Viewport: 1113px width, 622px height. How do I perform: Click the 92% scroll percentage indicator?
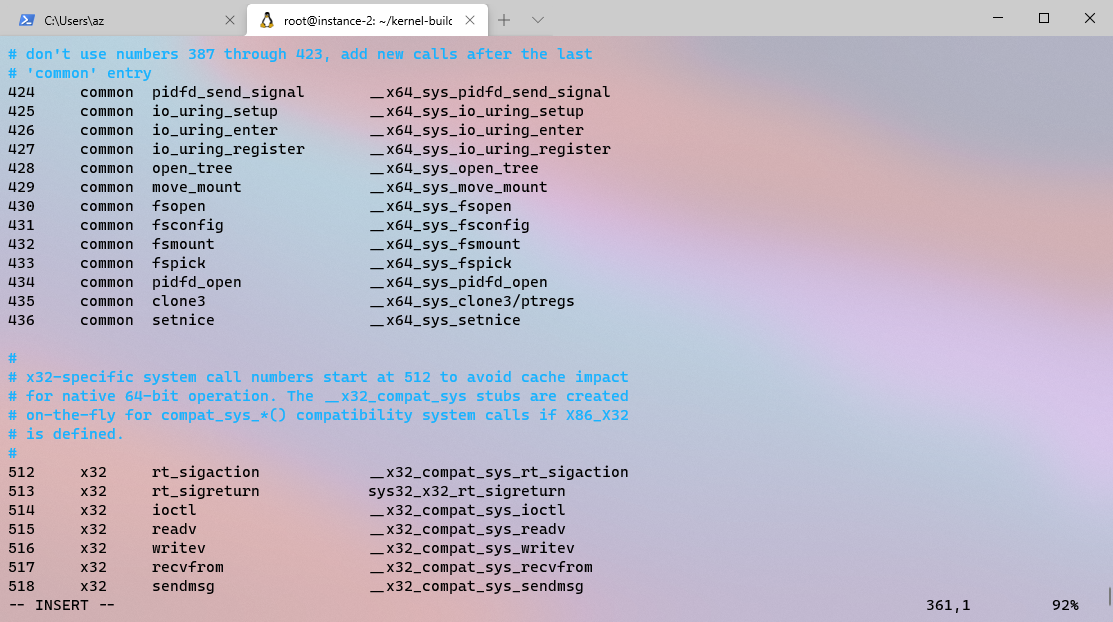coord(1066,604)
